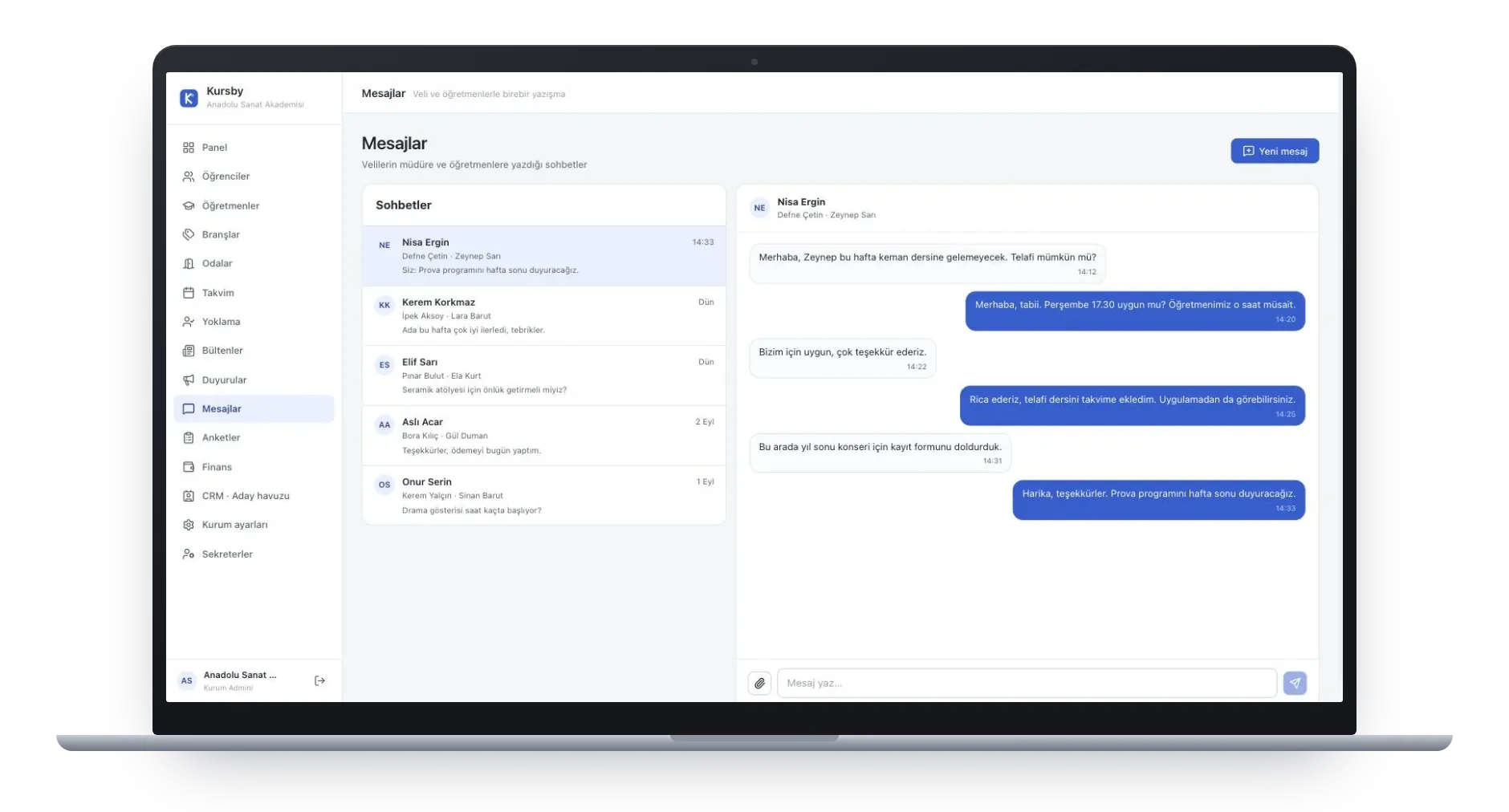Open the Finans wallet icon

[x=189, y=467]
